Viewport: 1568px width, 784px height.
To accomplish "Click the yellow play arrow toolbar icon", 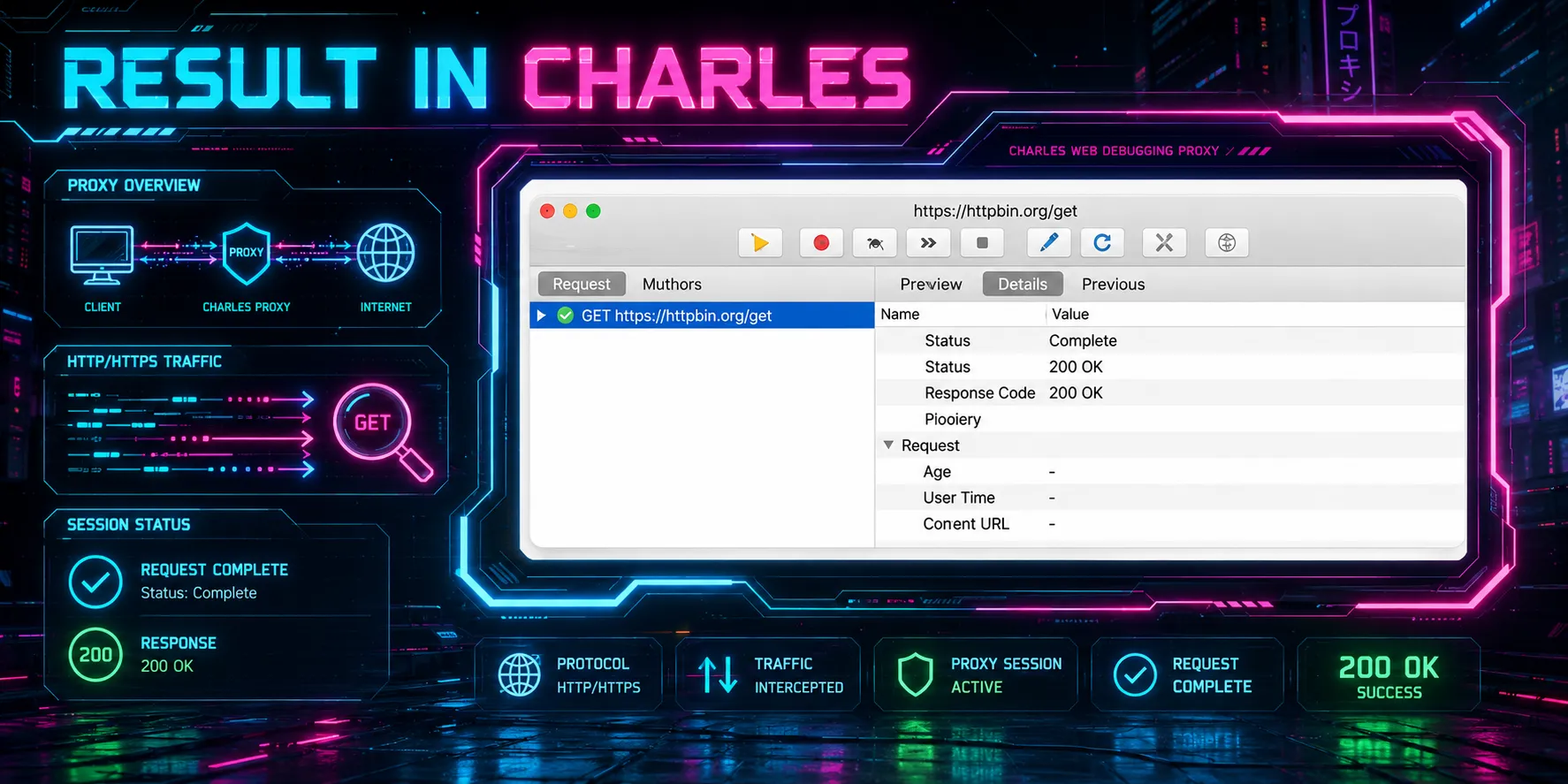I will pos(760,242).
